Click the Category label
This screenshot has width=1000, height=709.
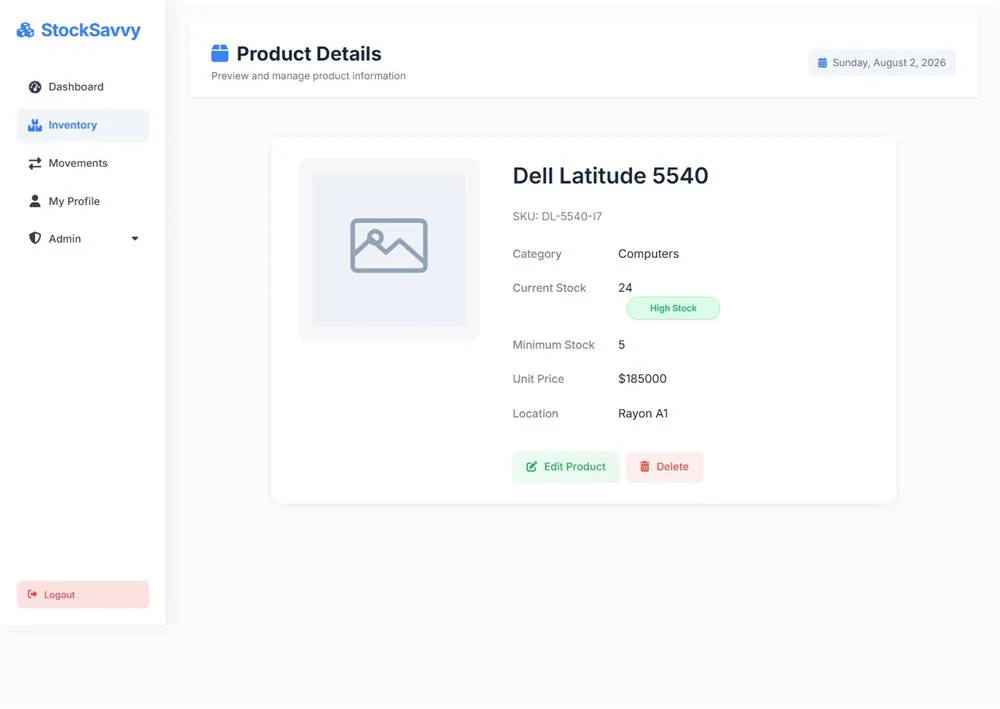[x=537, y=254]
